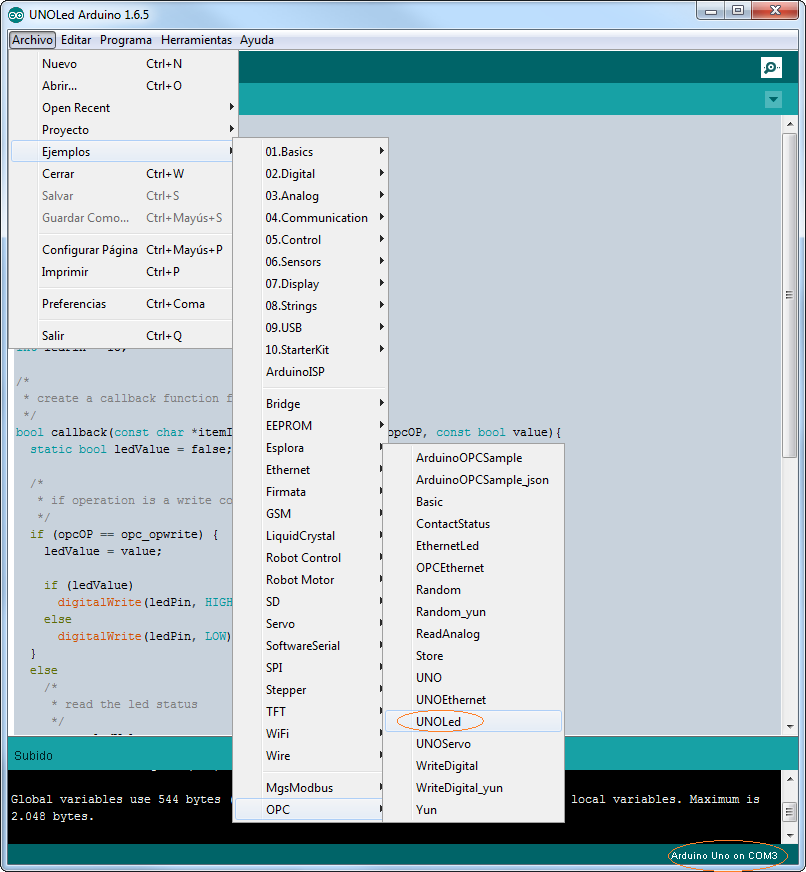Open the Robot Motor examples
Viewport: 806px width, 872px height.
(309, 579)
